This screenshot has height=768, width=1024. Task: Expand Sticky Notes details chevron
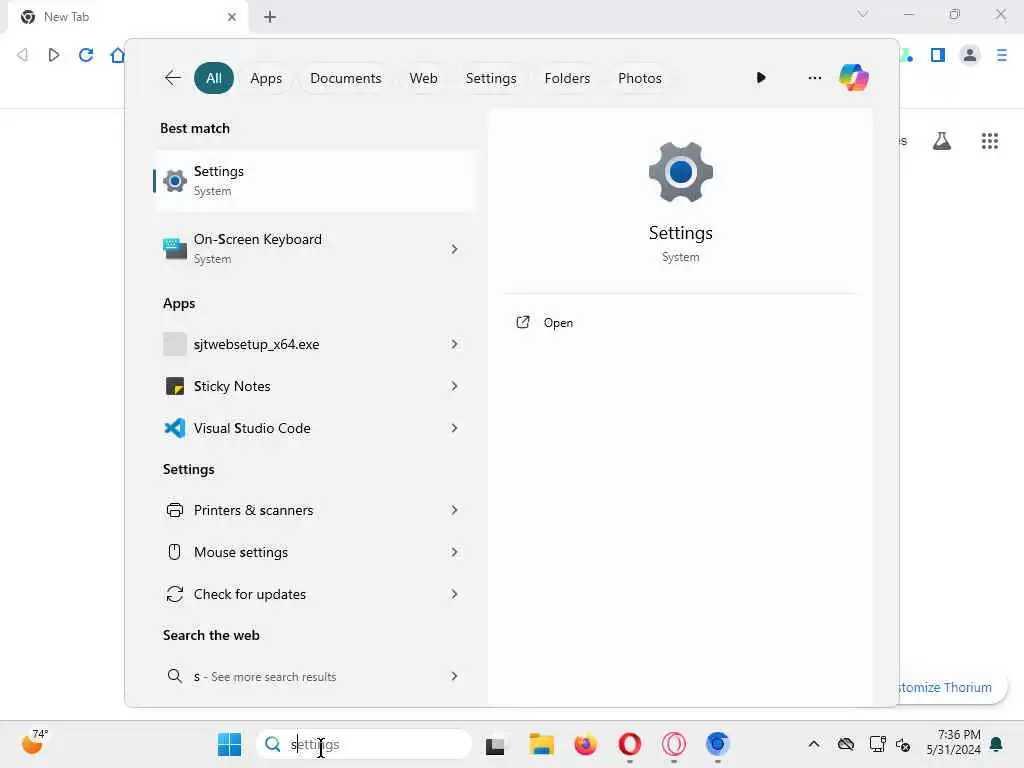(454, 386)
